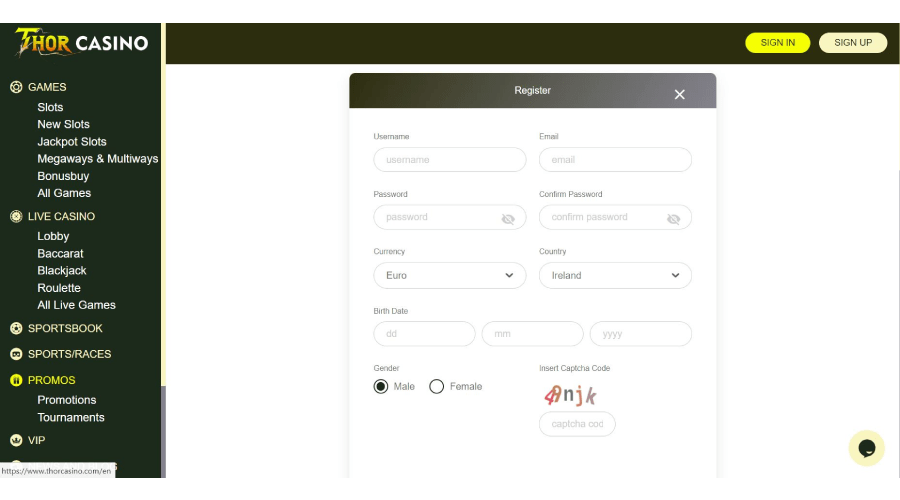Viewport: 900px width, 500px height.
Task: Toggle password visibility eye icon
Action: pyautogui.click(x=508, y=218)
